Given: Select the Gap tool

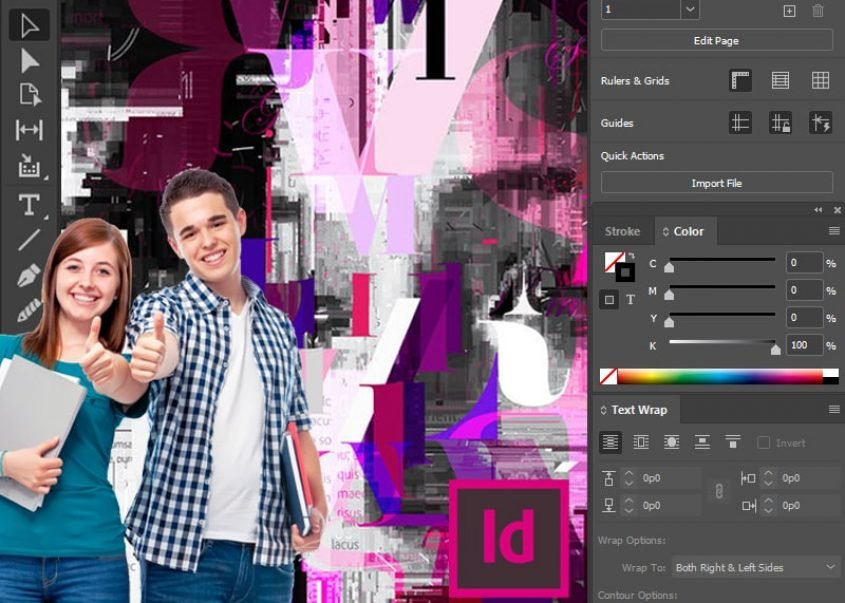Looking at the screenshot, I should click(x=29, y=130).
